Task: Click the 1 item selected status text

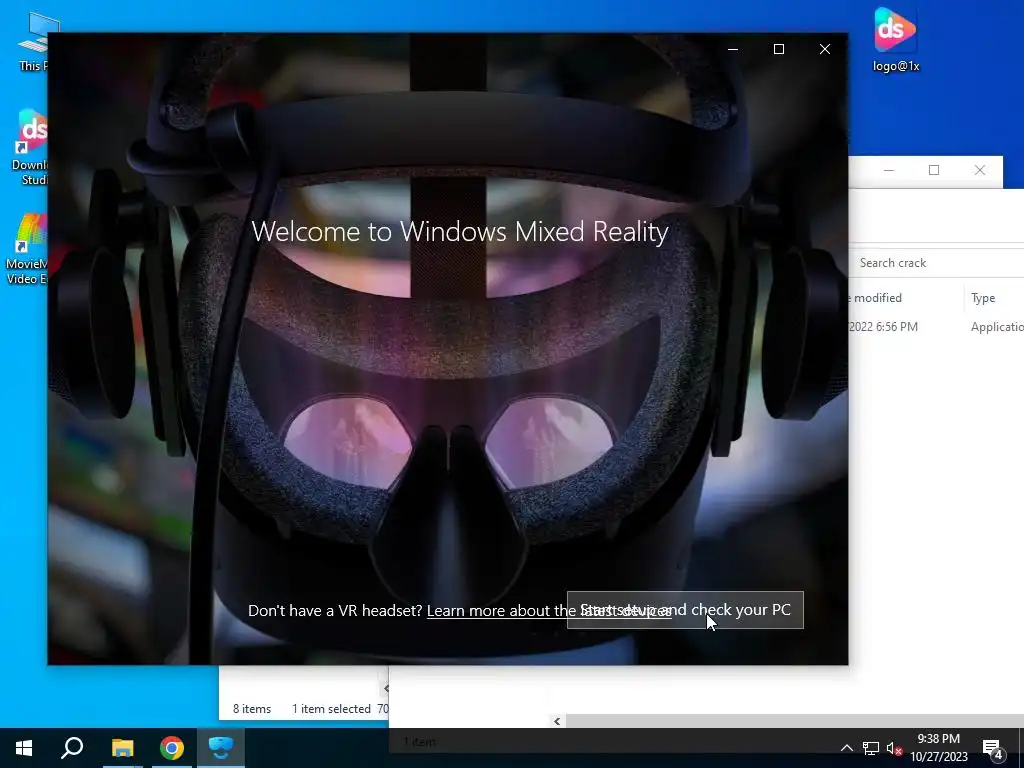Action: [x=331, y=709]
